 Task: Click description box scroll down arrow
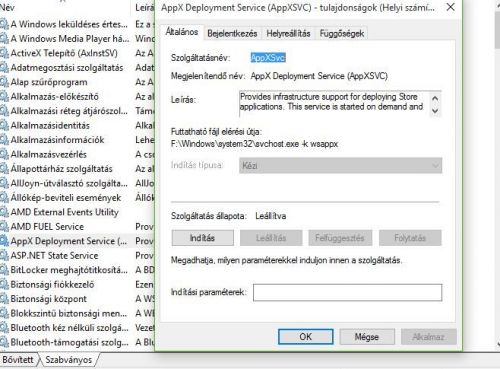coord(435,111)
